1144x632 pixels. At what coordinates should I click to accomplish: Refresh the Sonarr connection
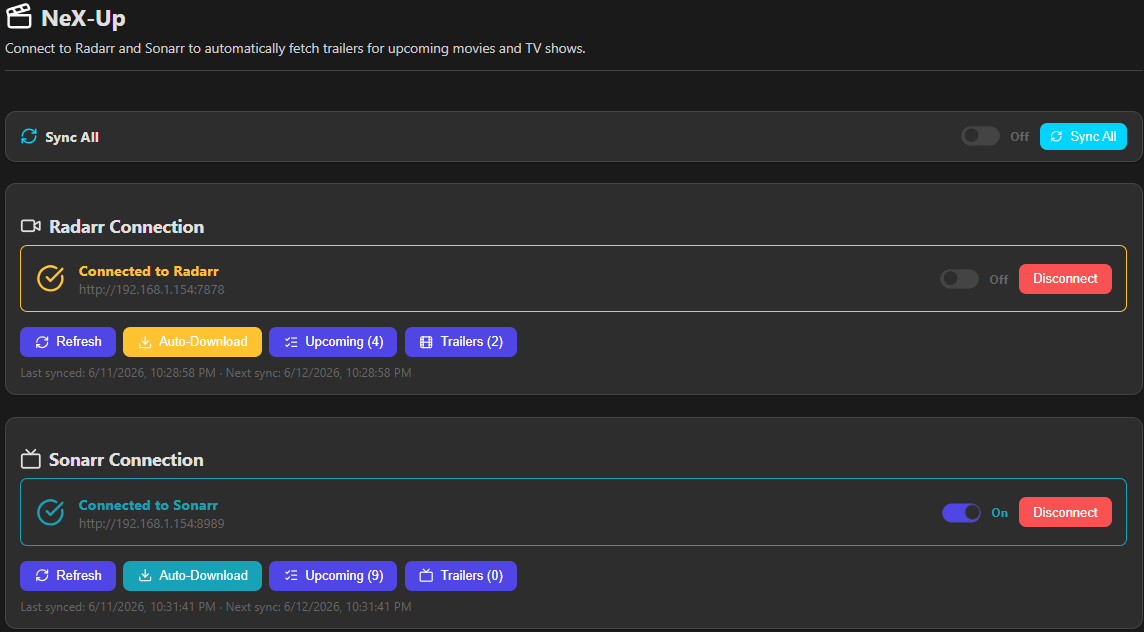tap(68, 576)
